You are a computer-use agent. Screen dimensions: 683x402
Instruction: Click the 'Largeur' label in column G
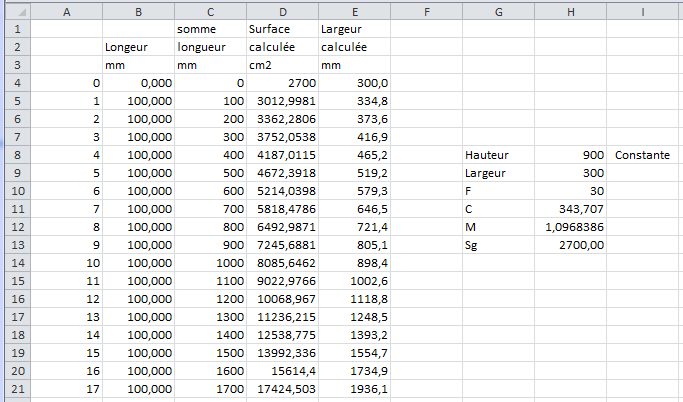(499, 173)
